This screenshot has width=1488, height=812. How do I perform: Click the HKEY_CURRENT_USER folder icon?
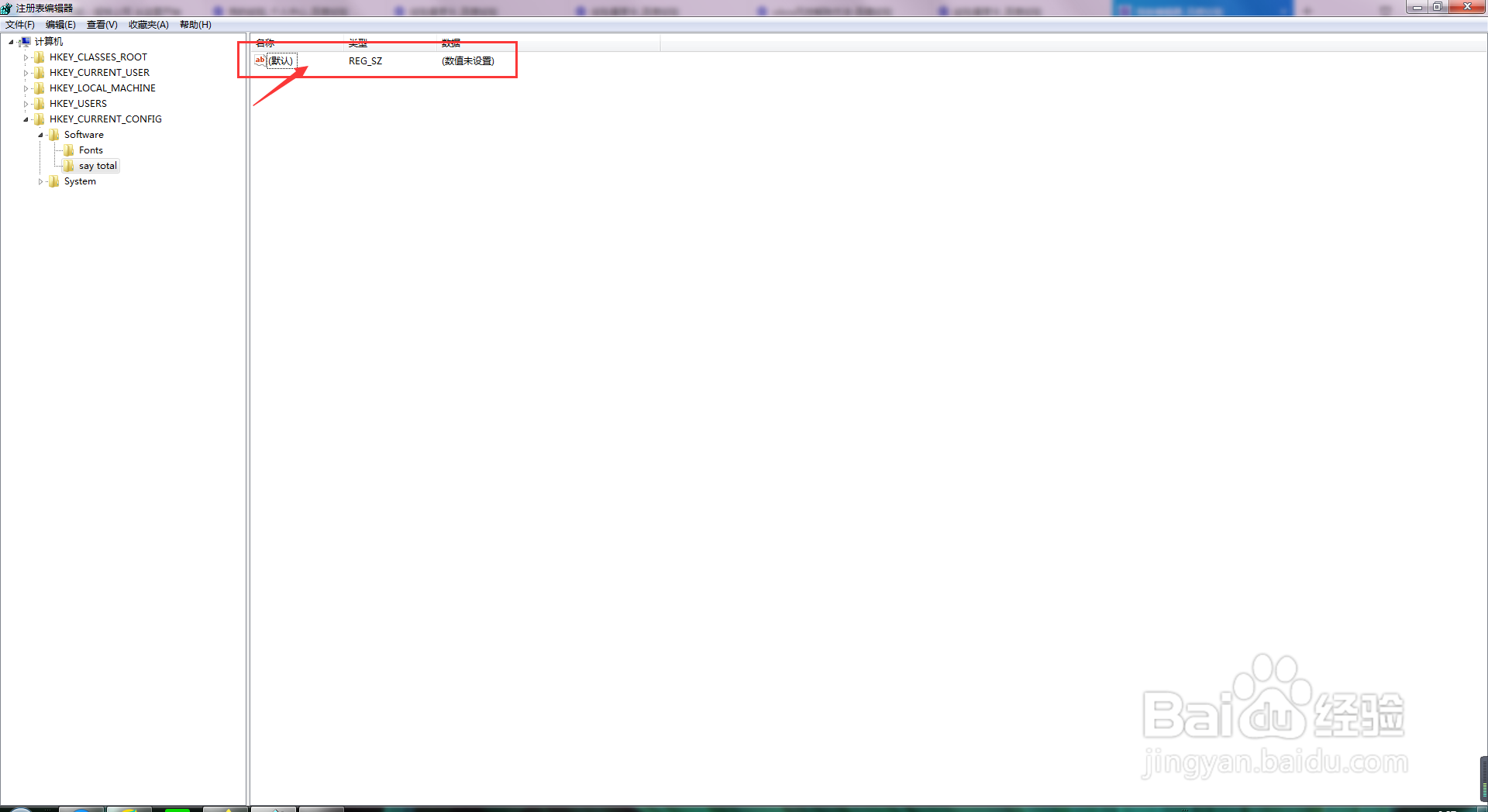pos(40,73)
